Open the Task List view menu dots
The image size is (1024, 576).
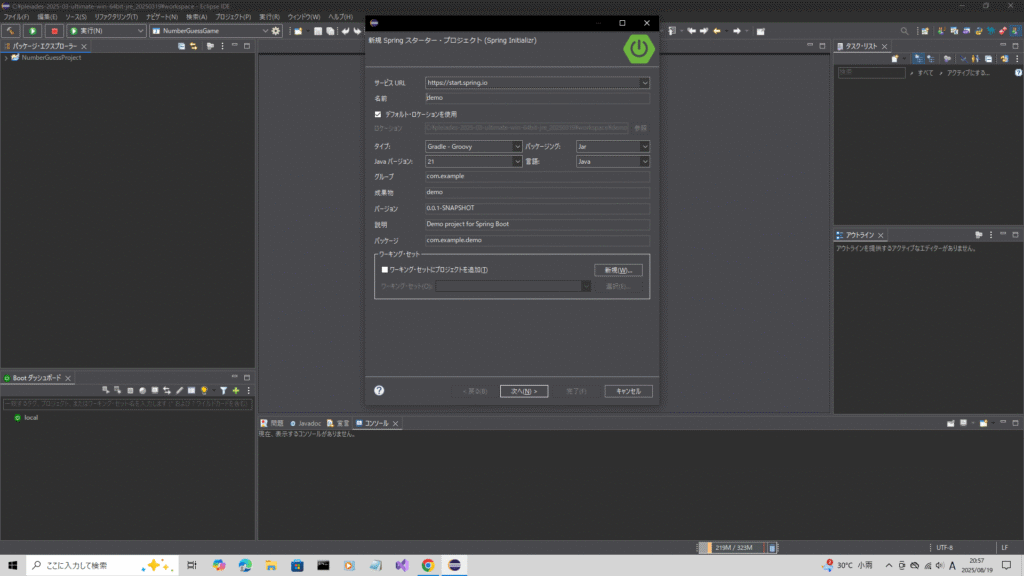(1017, 59)
